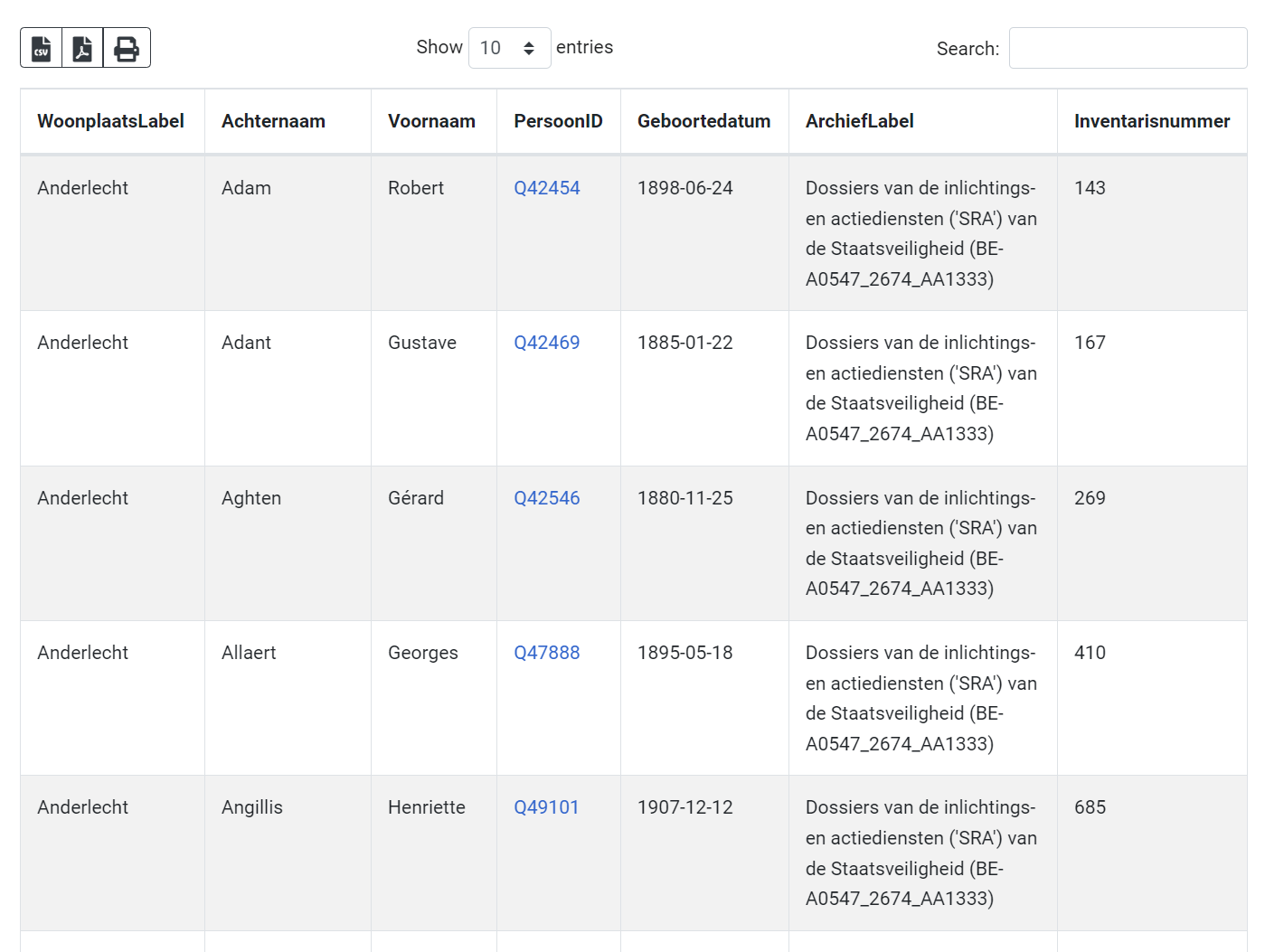The height and width of the screenshot is (952, 1265).
Task: Print the table via printer icon
Action: (x=127, y=48)
